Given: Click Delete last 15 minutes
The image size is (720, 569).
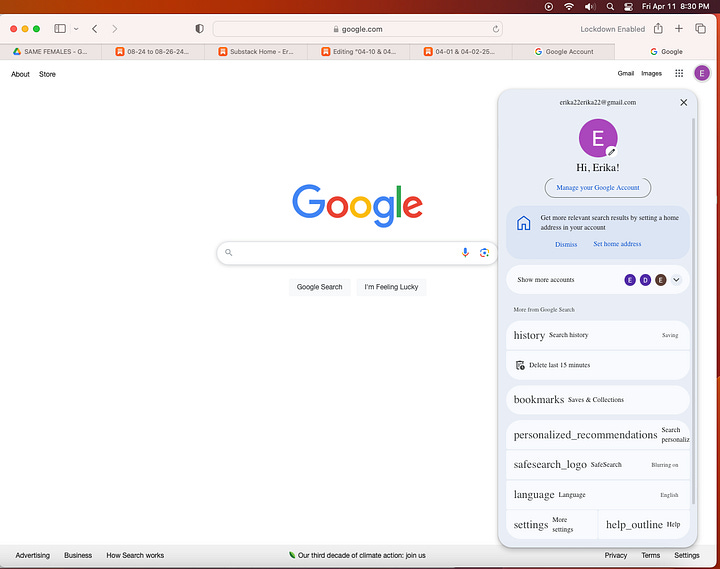Looking at the screenshot, I should tap(598, 365).
